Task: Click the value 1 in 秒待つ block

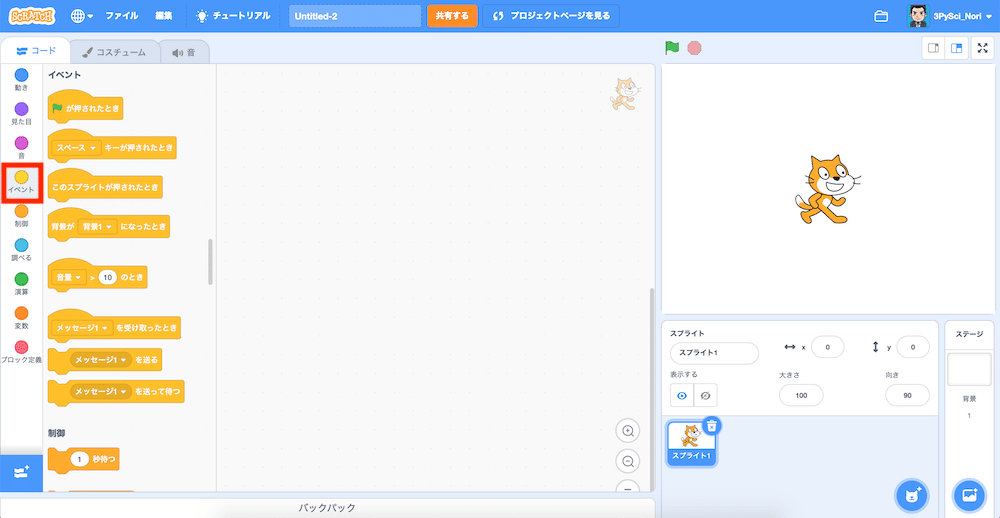Action: click(x=80, y=459)
